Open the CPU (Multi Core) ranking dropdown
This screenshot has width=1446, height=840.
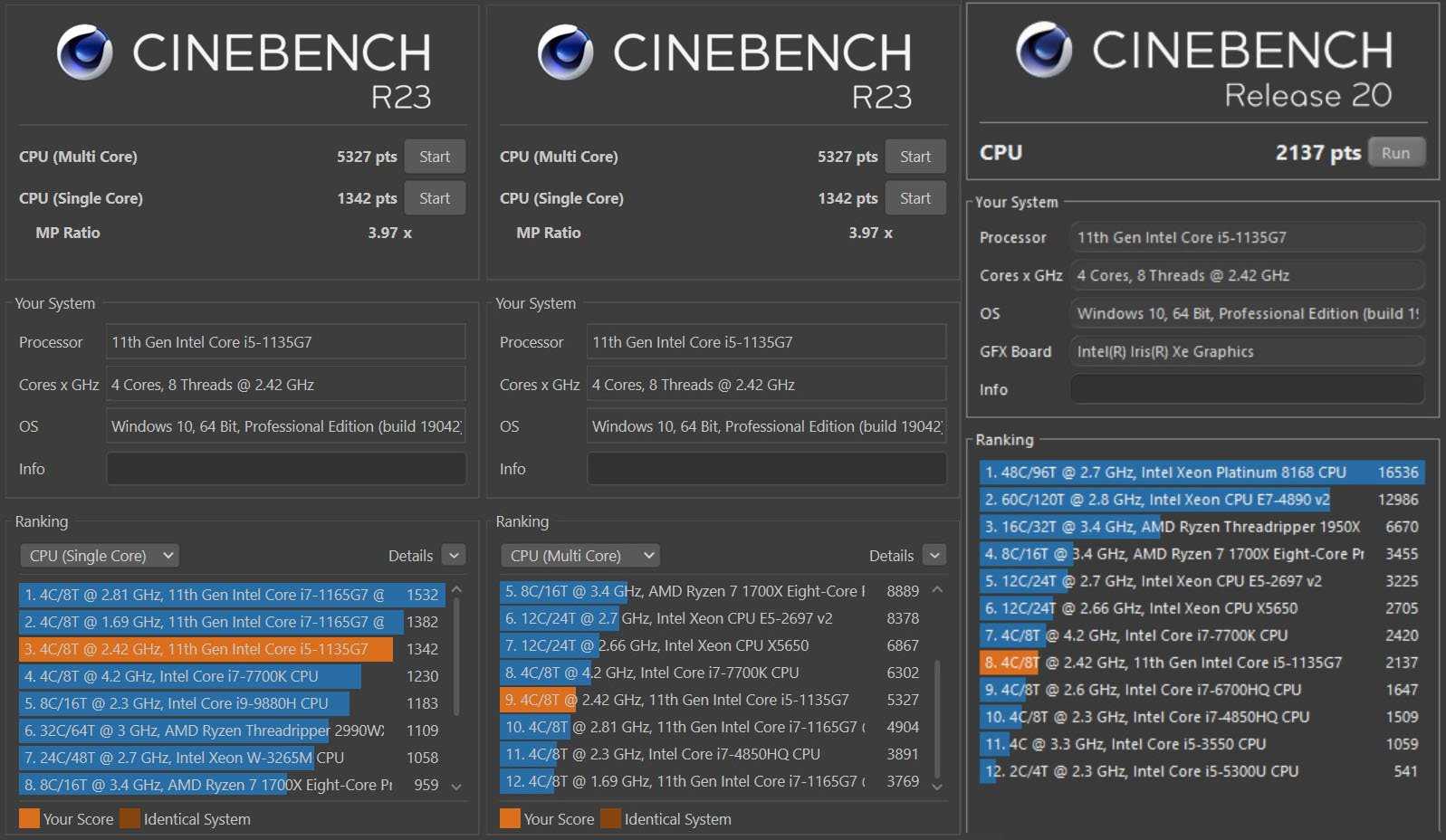580,556
